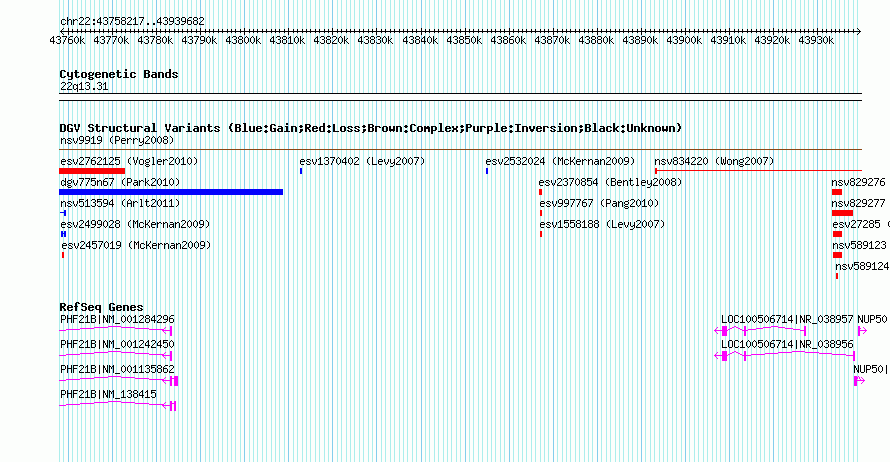
Task: Select variant label nsv513594 (Arlt2011)
Action: click(x=120, y=203)
